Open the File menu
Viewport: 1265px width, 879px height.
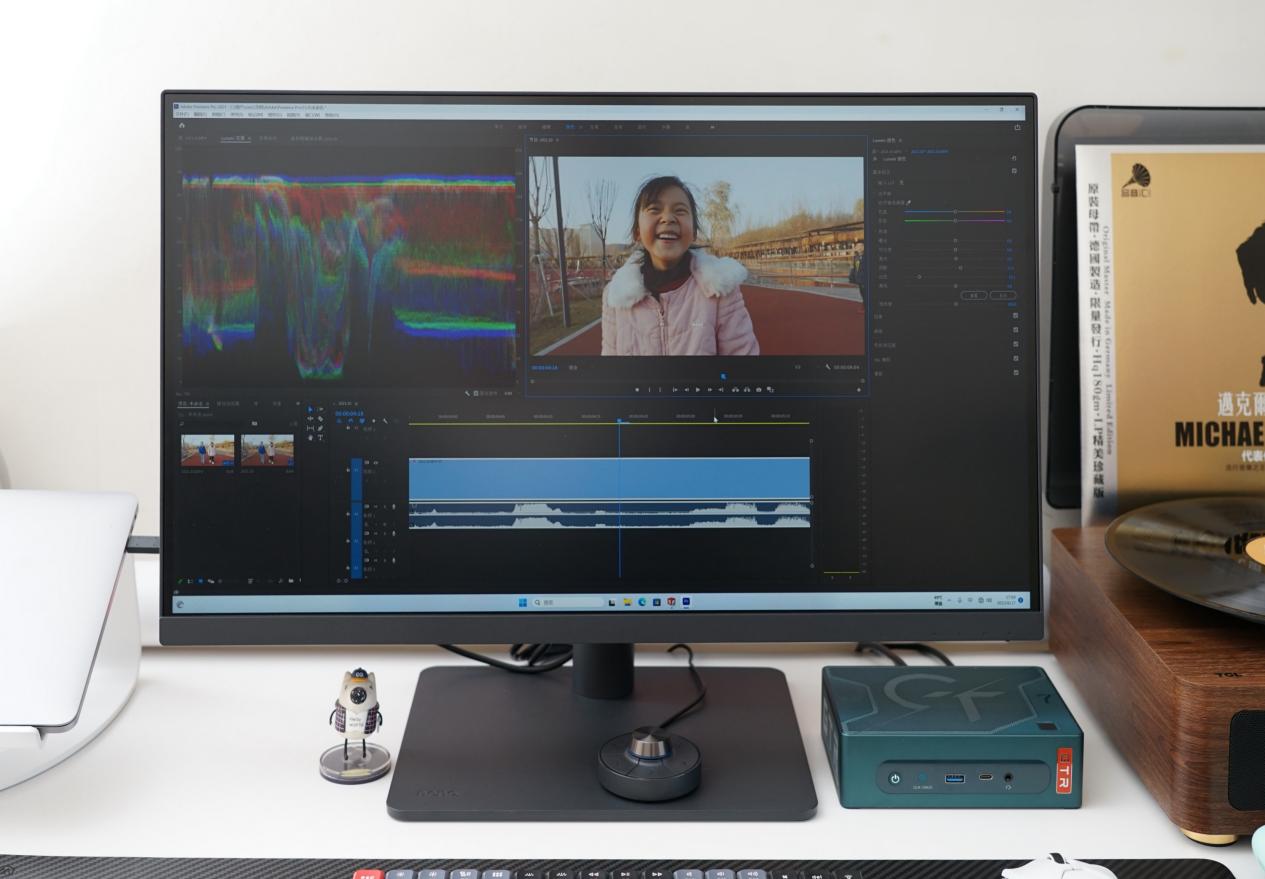pos(180,114)
